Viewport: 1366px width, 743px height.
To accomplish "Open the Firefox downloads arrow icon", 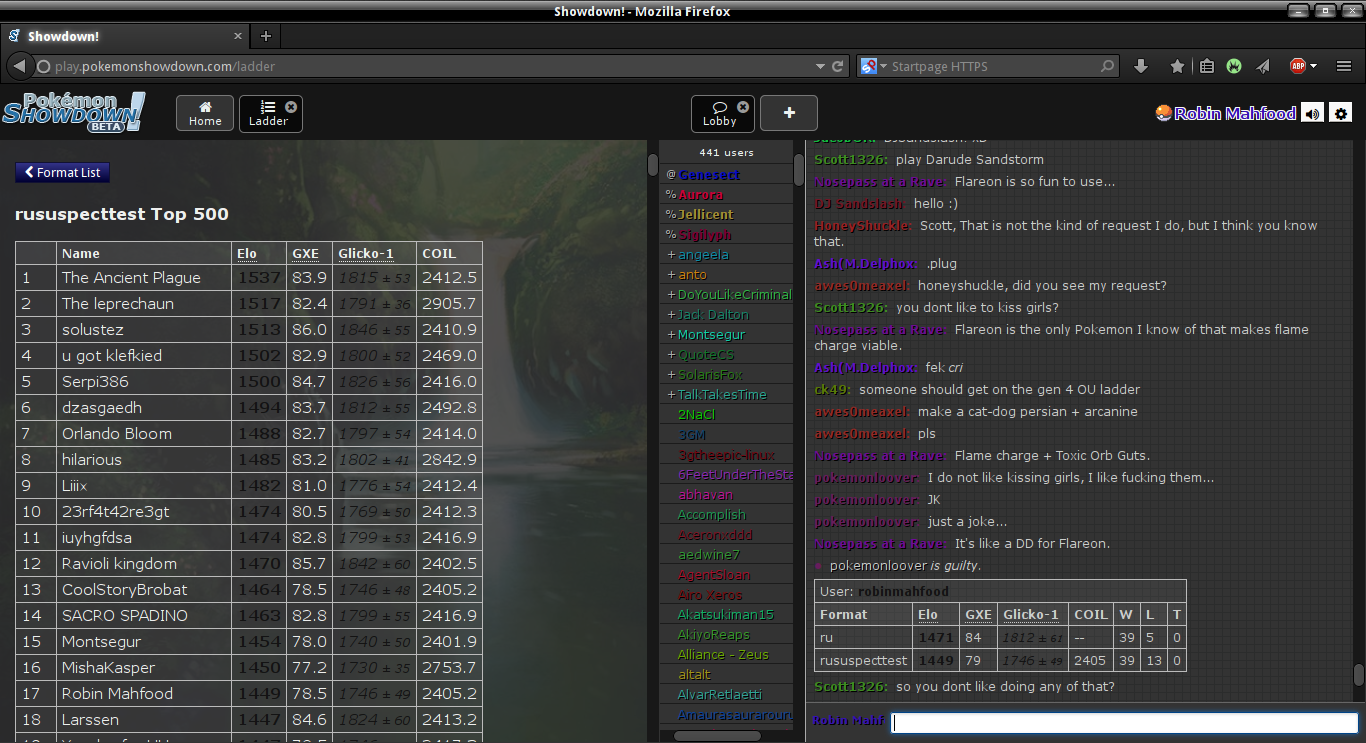I will (x=1141, y=66).
